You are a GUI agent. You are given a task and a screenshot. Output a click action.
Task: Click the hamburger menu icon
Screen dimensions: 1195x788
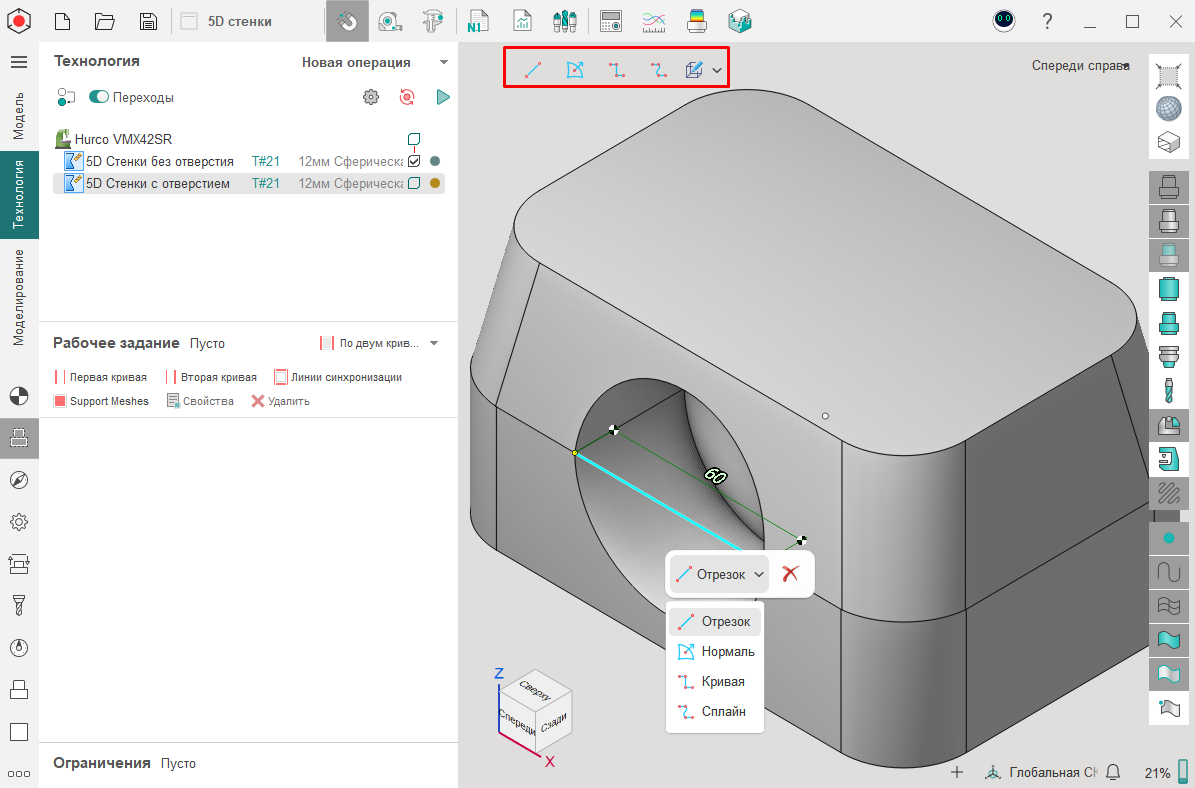[x=18, y=62]
